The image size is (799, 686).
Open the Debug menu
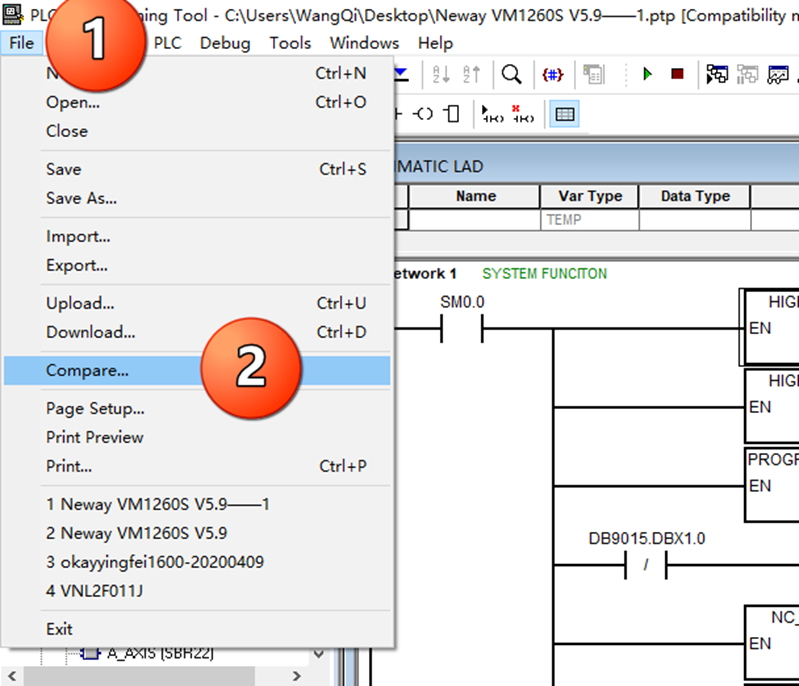tap(225, 43)
